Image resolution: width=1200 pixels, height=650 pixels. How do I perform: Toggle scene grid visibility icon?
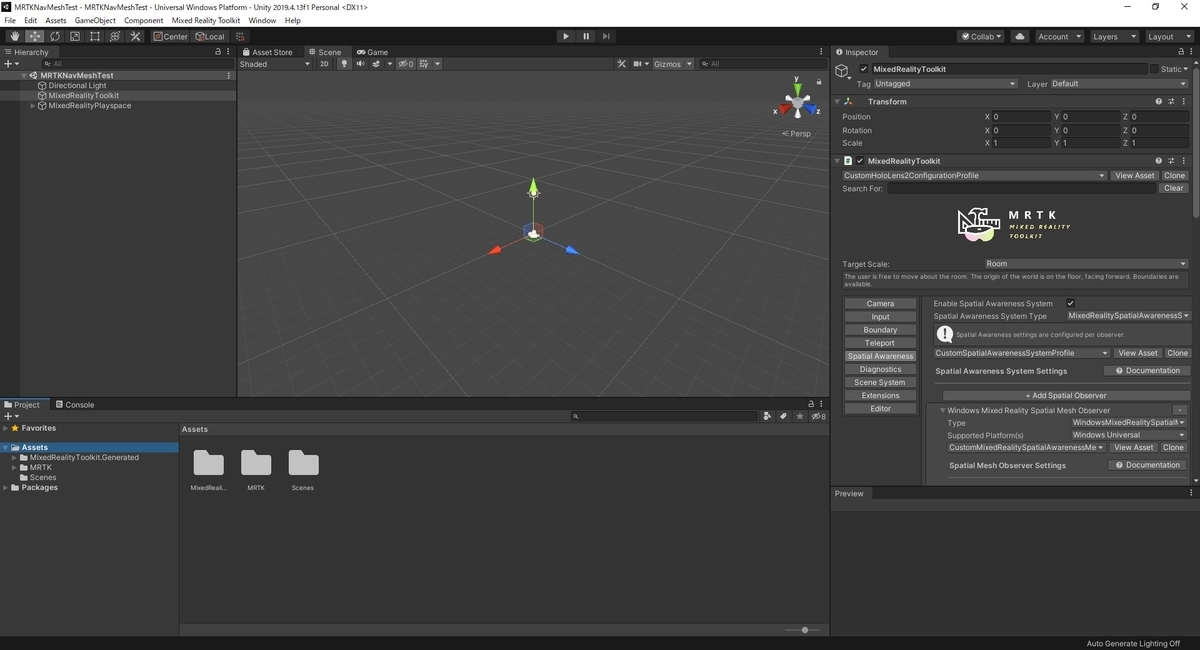click(x=425, y=64)
